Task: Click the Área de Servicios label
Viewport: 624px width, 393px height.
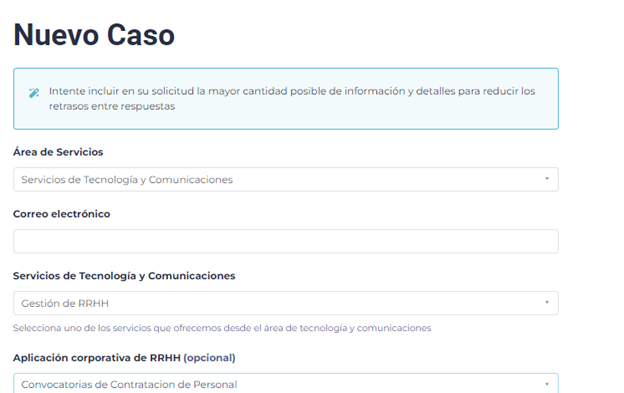Action: pyautogui.click(x=58, y=152)
